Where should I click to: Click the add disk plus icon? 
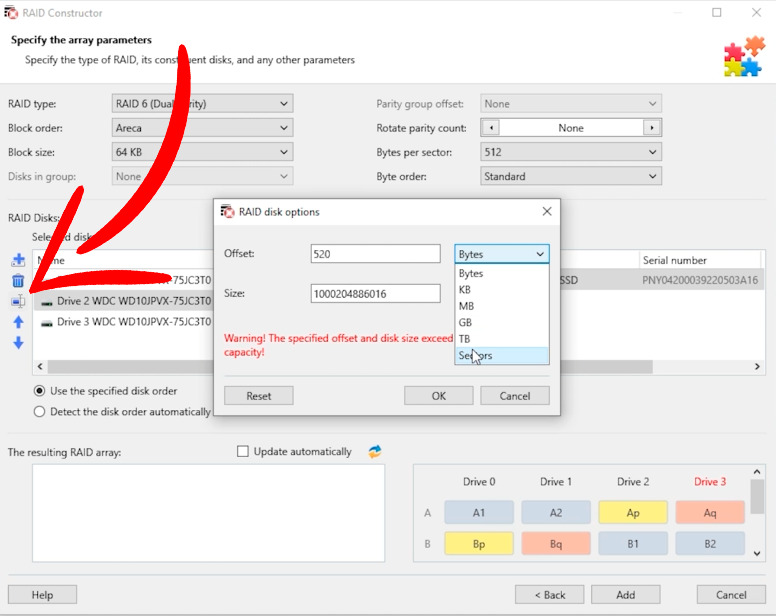click(x=18, y=260)
